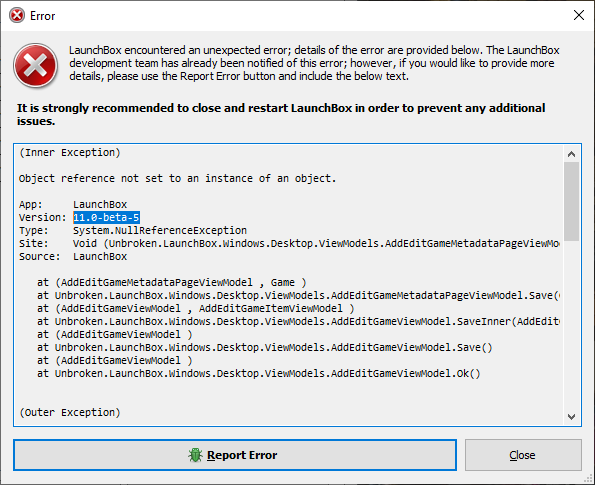Click the 'App: LaunchBox' line
Image resolution: width=595 pixels, height=485 pixels.
[x=73, y=205]
